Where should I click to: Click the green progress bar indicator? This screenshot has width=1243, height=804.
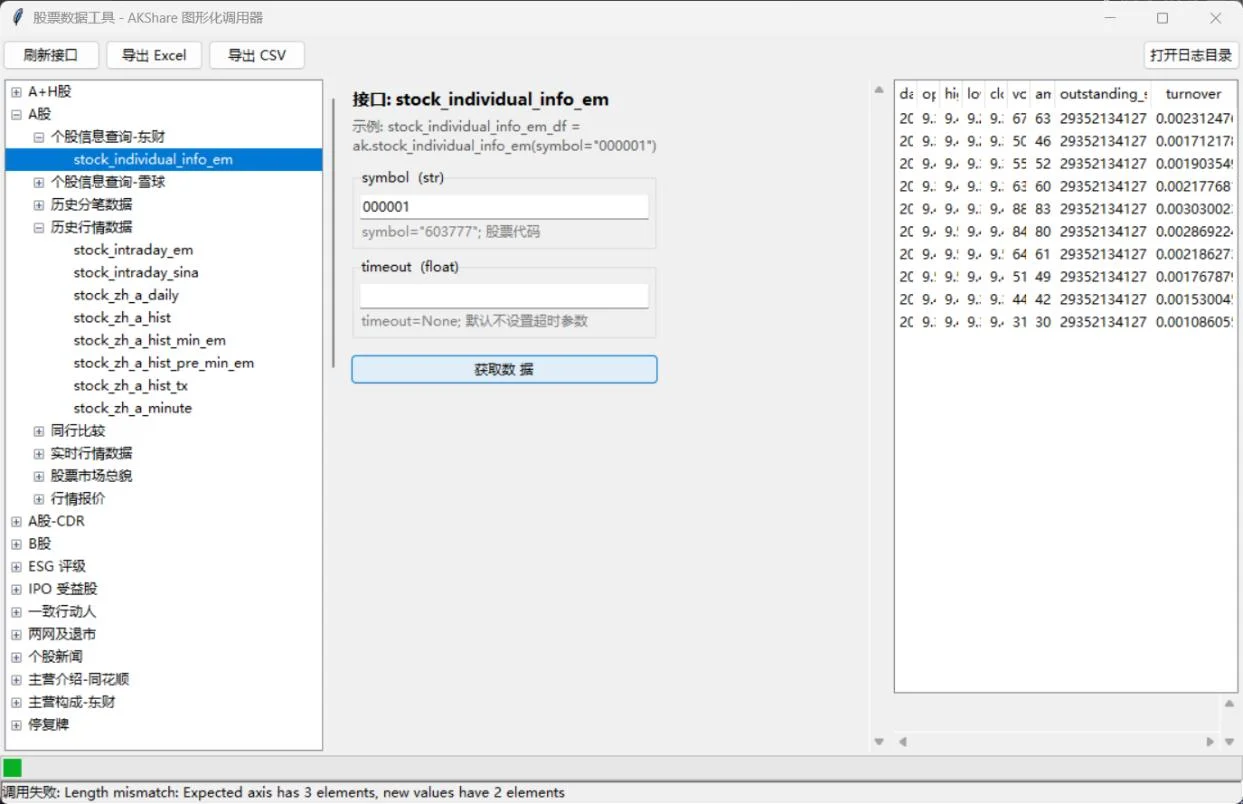coord(12,768)
